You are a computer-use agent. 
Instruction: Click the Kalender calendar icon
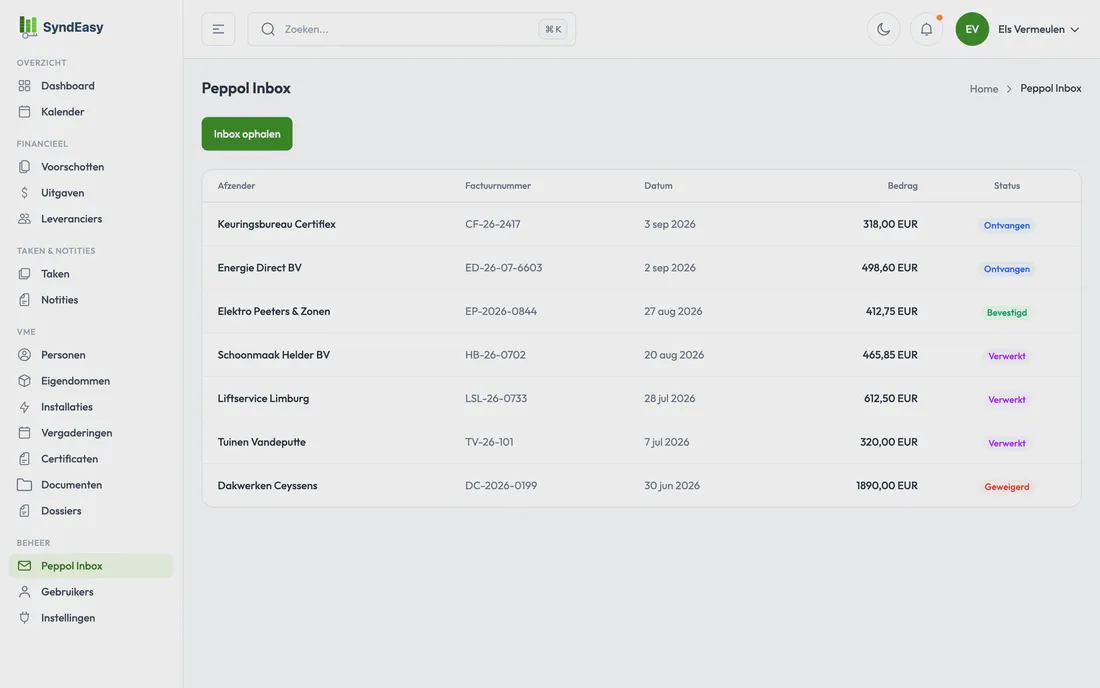(25, 112)
